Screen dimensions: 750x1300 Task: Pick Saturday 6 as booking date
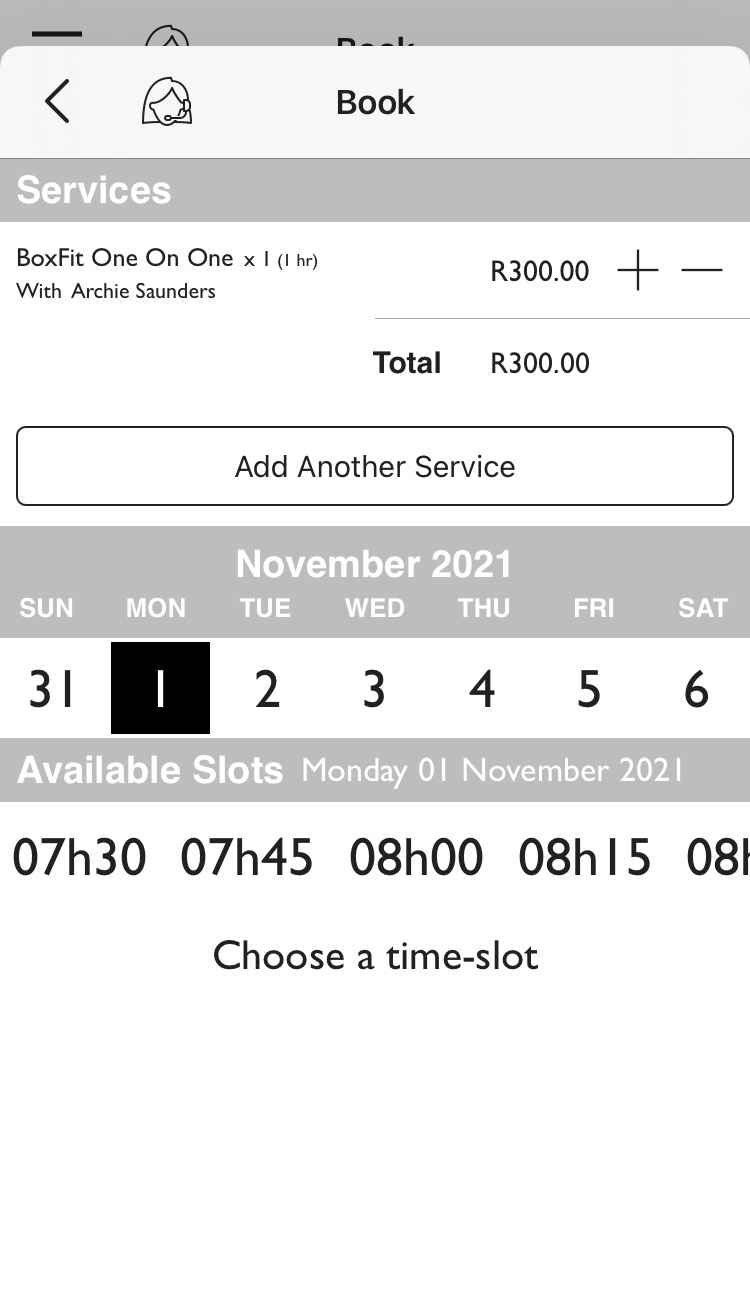pos(696,689)
